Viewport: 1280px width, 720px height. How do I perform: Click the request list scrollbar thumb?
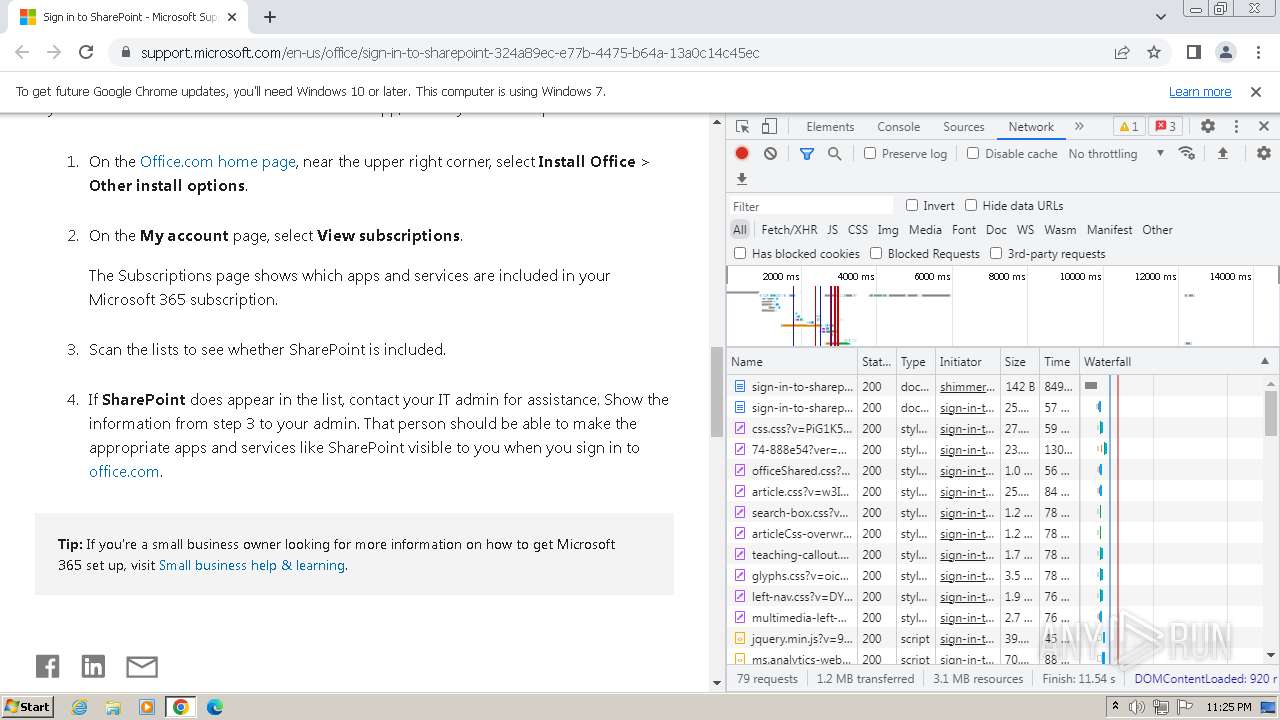1271,413
